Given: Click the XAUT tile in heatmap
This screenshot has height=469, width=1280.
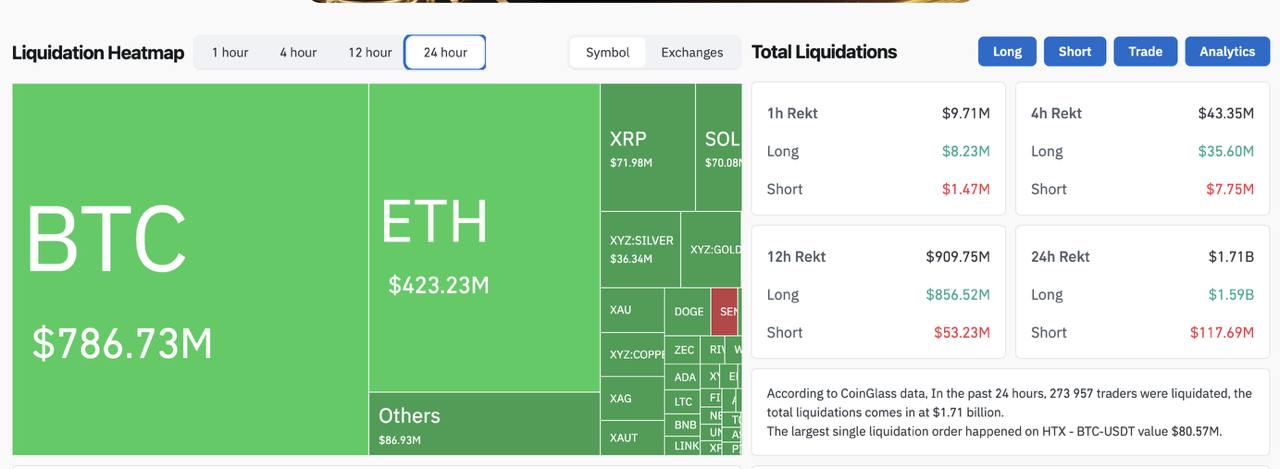Looking at the screenshot, I should 632,438.
